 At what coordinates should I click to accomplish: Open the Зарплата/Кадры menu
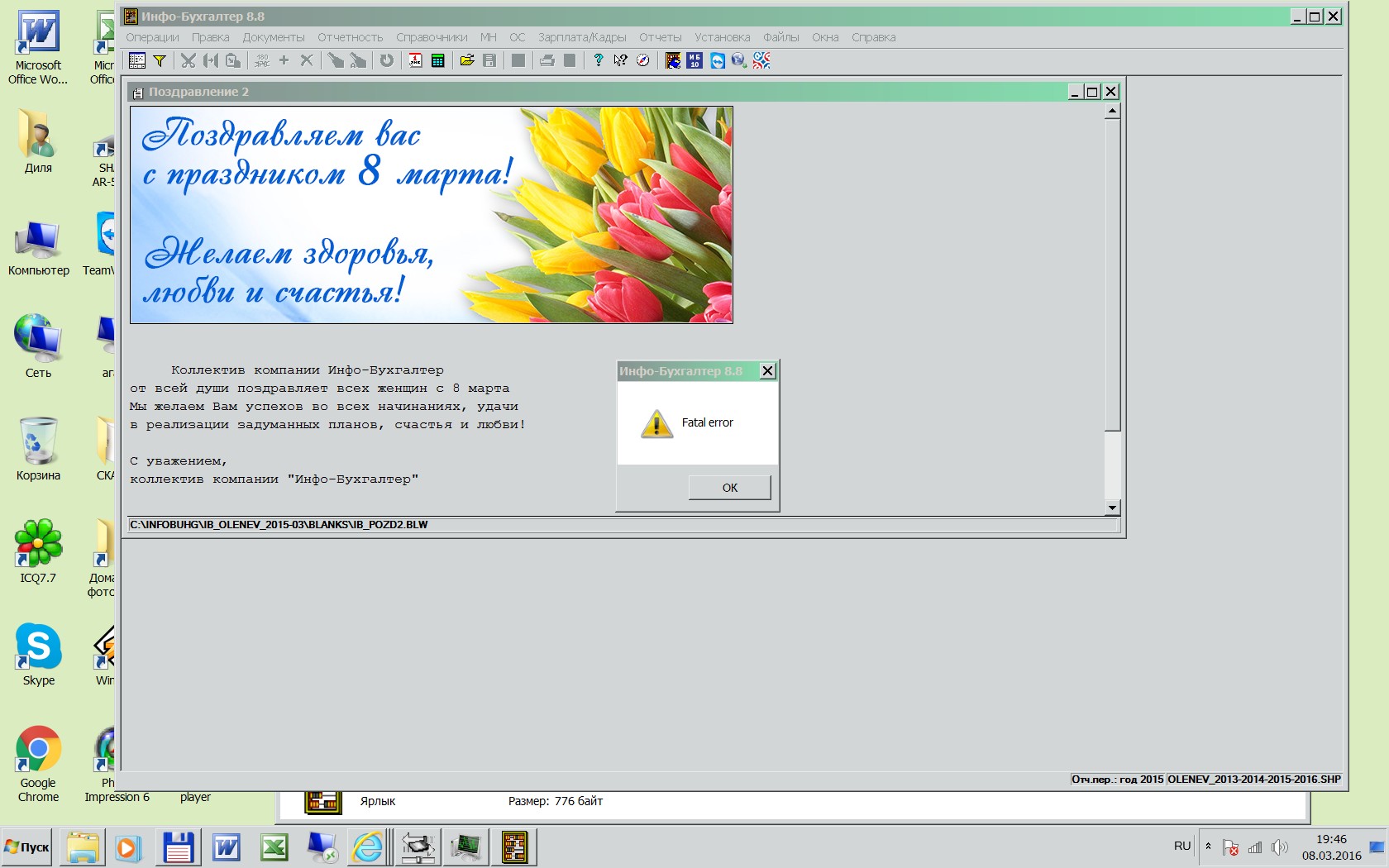point(581,37)
